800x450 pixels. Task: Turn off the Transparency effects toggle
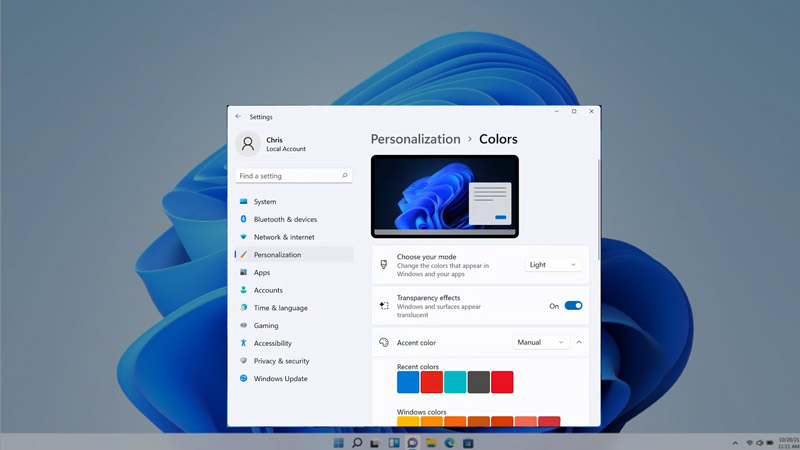pyautogui.click(x=573, y=306)
